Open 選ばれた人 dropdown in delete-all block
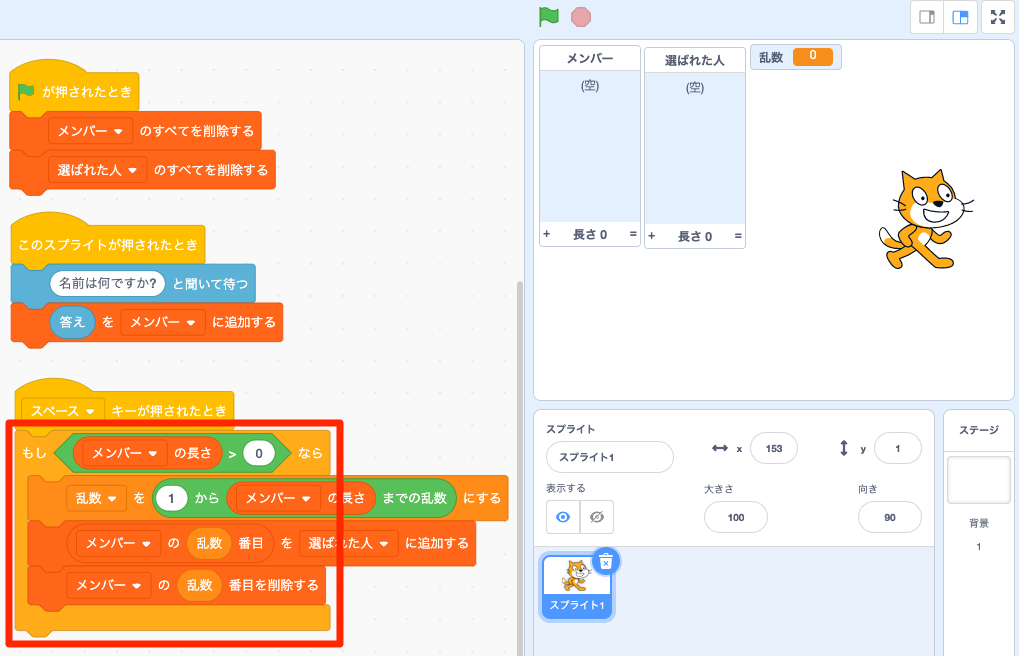1019x656 pixels. [x=97, y=170]
